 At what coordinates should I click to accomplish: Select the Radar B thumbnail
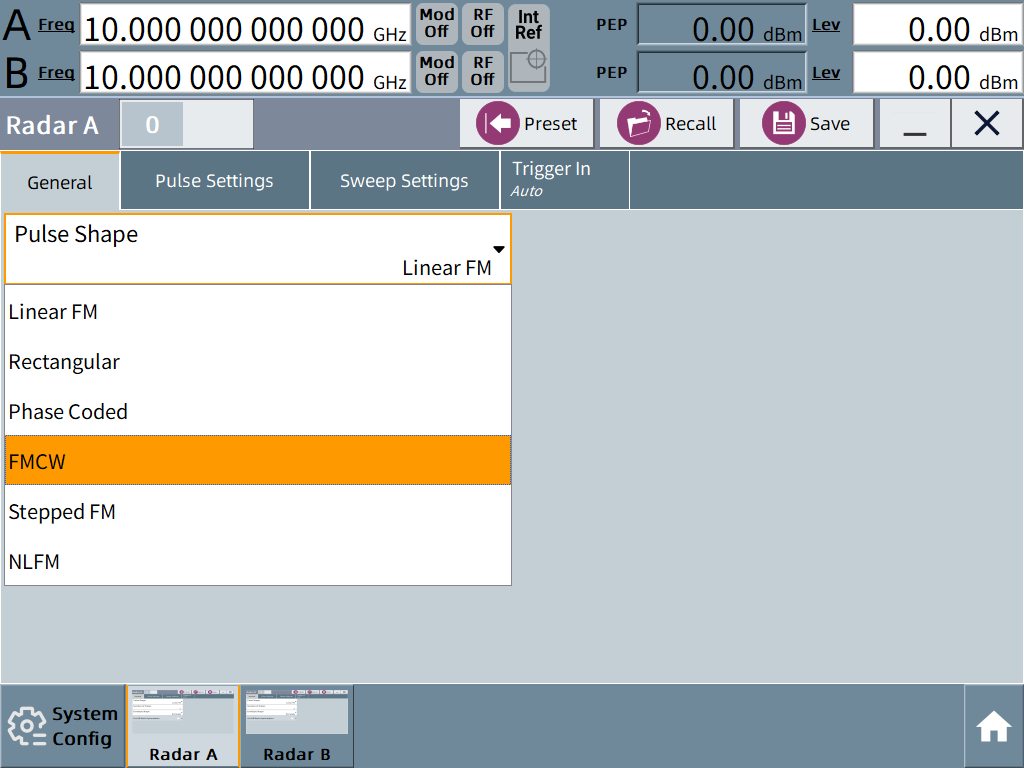(x=296, y=726)
